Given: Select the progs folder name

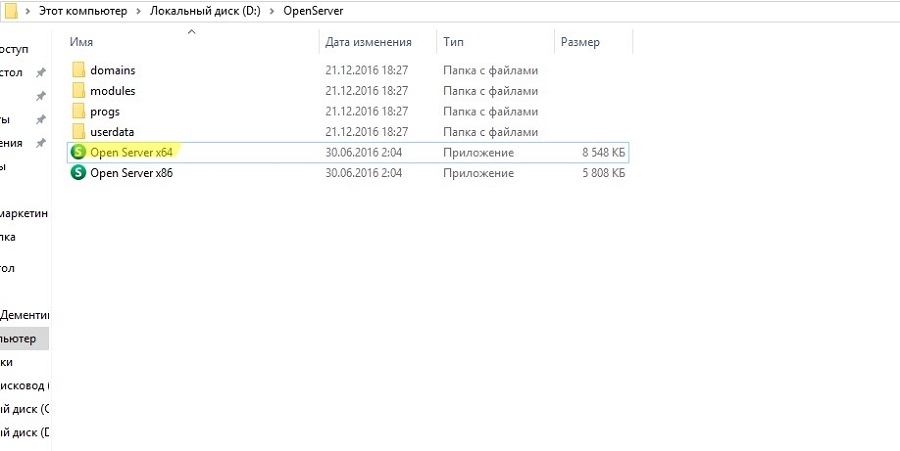Looking at the screenshot, I should (105, 111).
